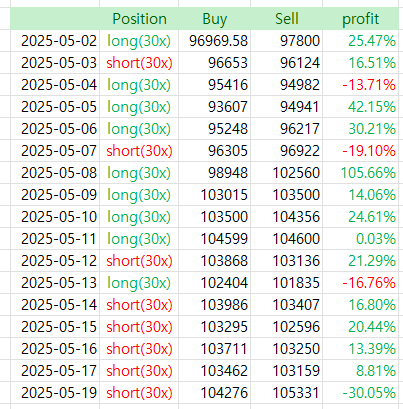The width and height of the screenshot is (403, 409).
Task: Click Sell value 104356
Action: (x=286, y=217)
